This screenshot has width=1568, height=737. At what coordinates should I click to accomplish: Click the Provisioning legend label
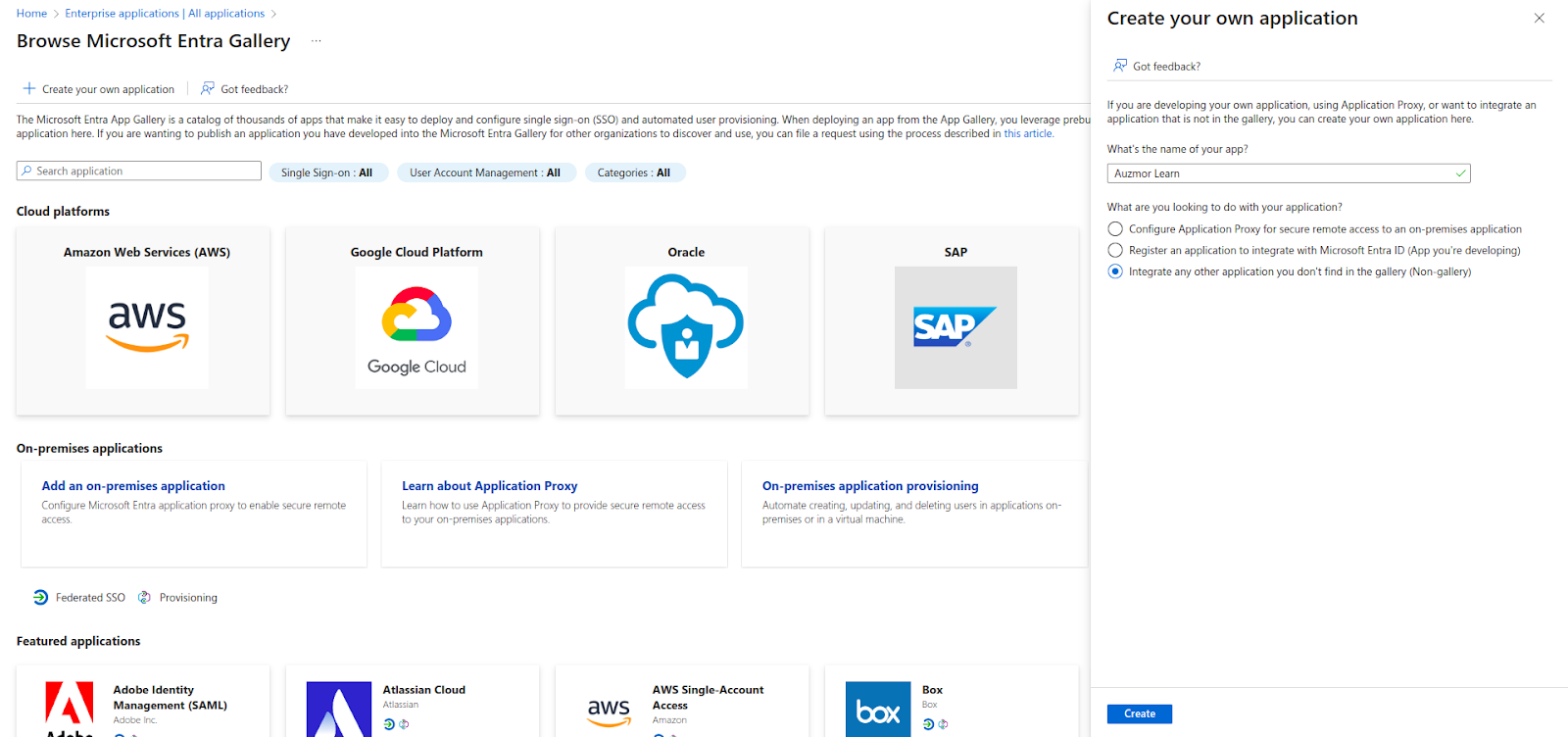coord(188,598)
